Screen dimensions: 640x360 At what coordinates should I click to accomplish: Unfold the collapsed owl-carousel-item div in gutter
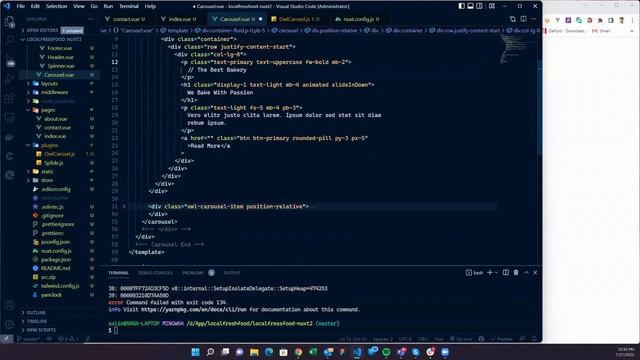point(124,207)
